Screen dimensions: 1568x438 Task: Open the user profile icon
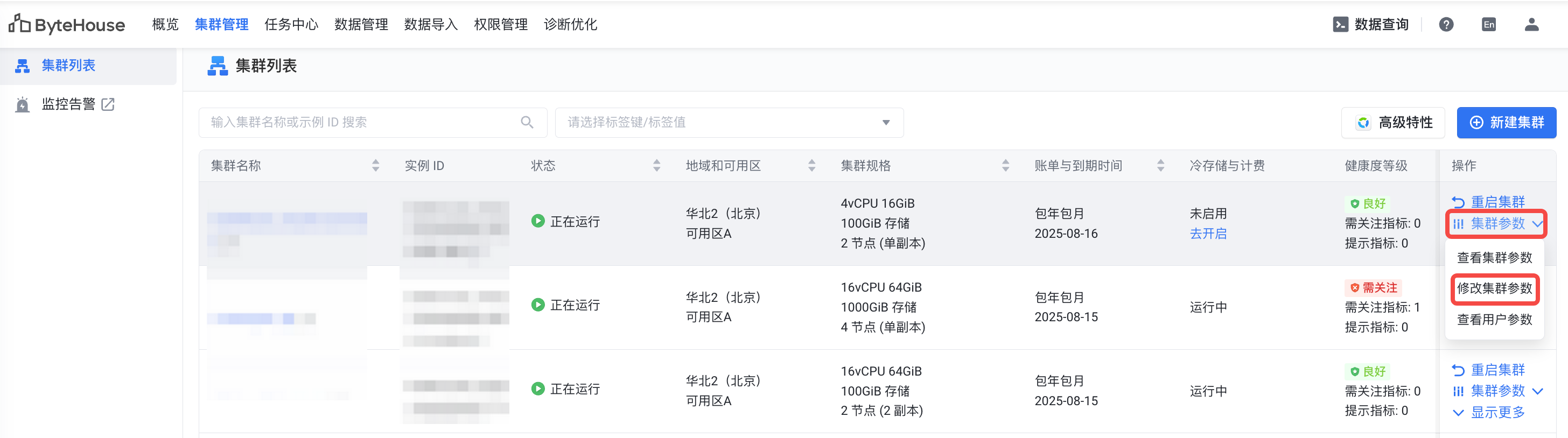point(1531,24)
